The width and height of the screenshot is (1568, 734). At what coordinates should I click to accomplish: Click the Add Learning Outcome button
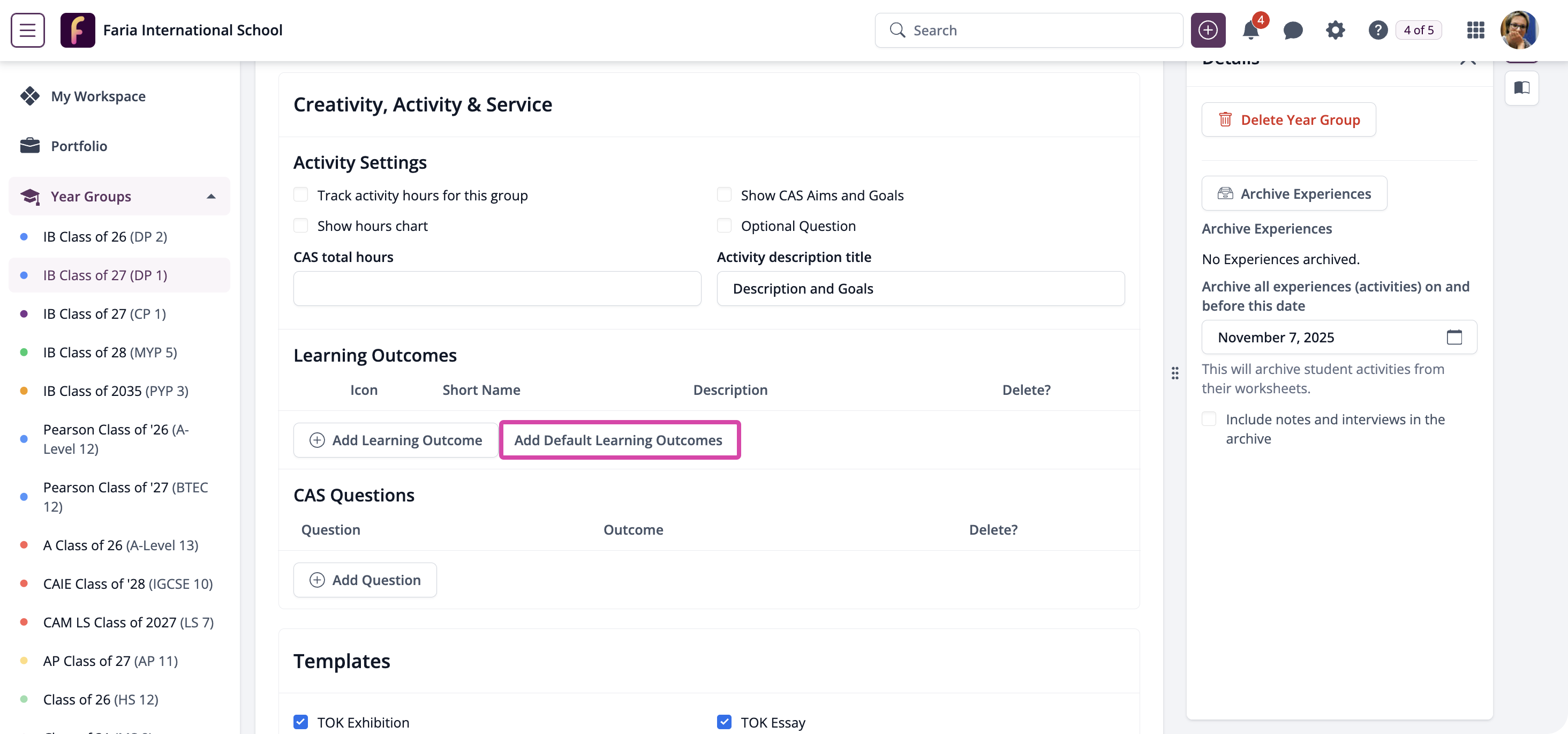(x=396, y=440)
